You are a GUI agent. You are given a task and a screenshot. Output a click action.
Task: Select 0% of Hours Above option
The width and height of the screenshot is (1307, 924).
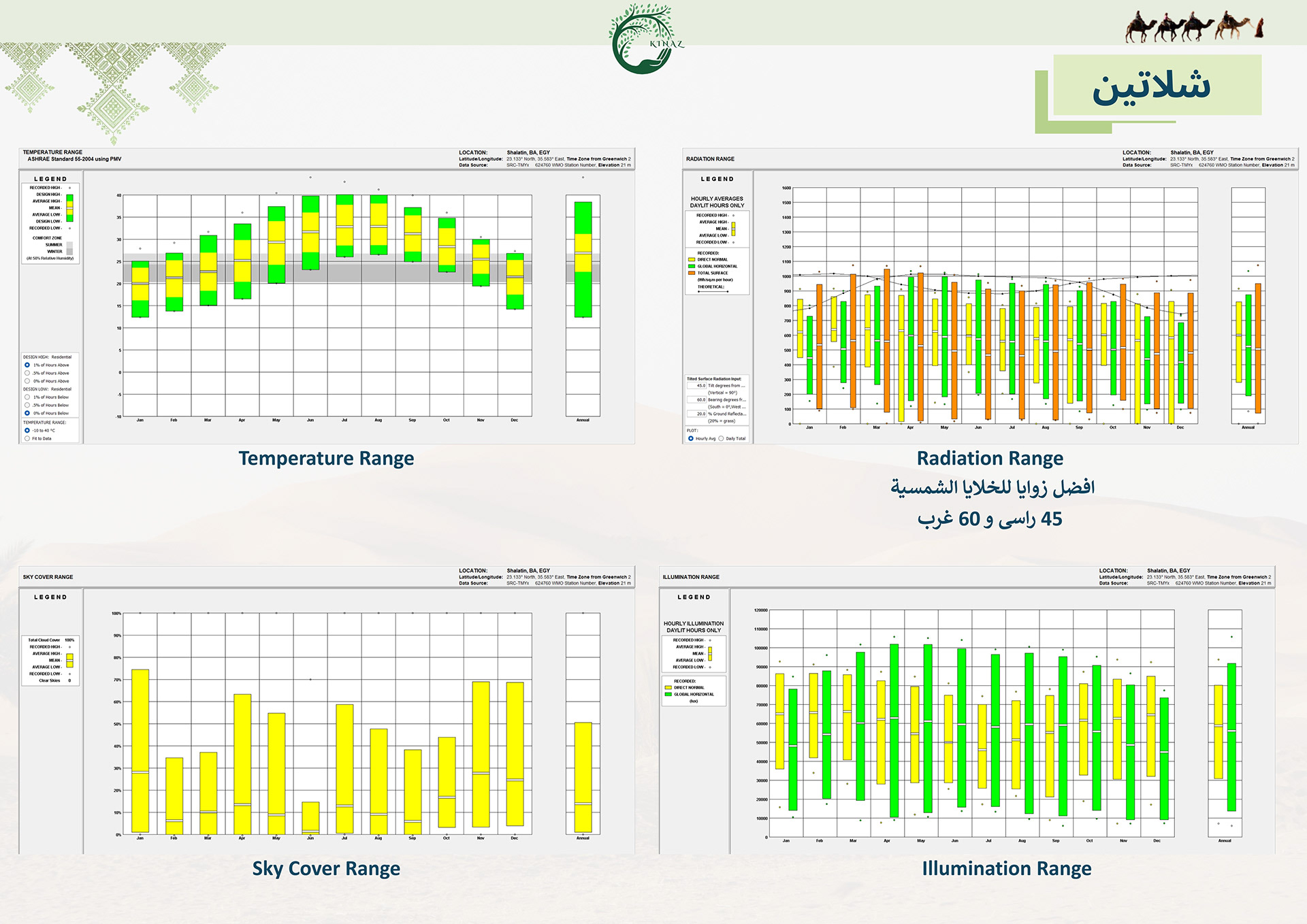point(27,381)
